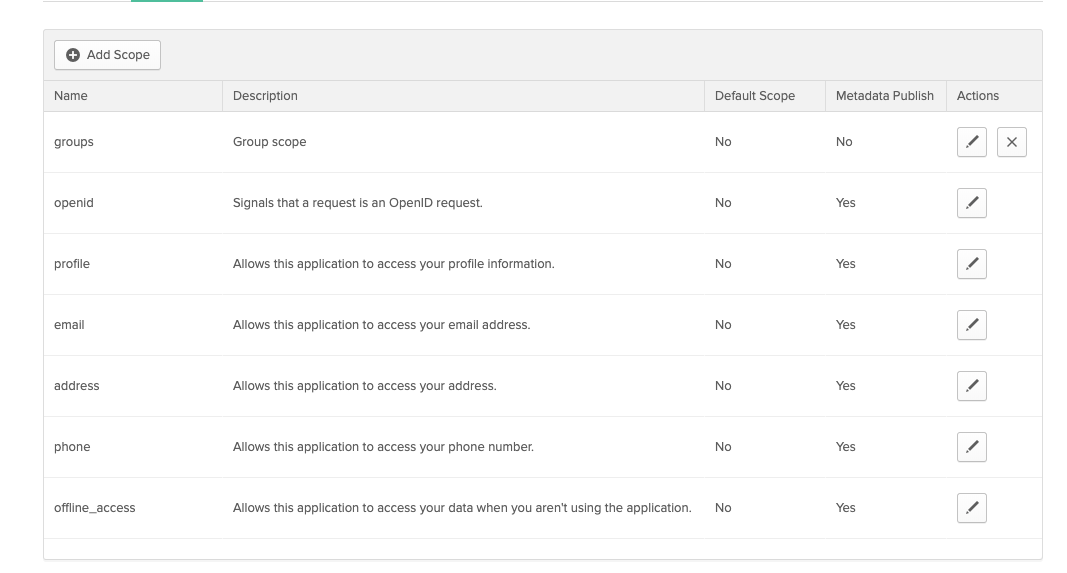Open editor for the email scope

pos(972,325)
